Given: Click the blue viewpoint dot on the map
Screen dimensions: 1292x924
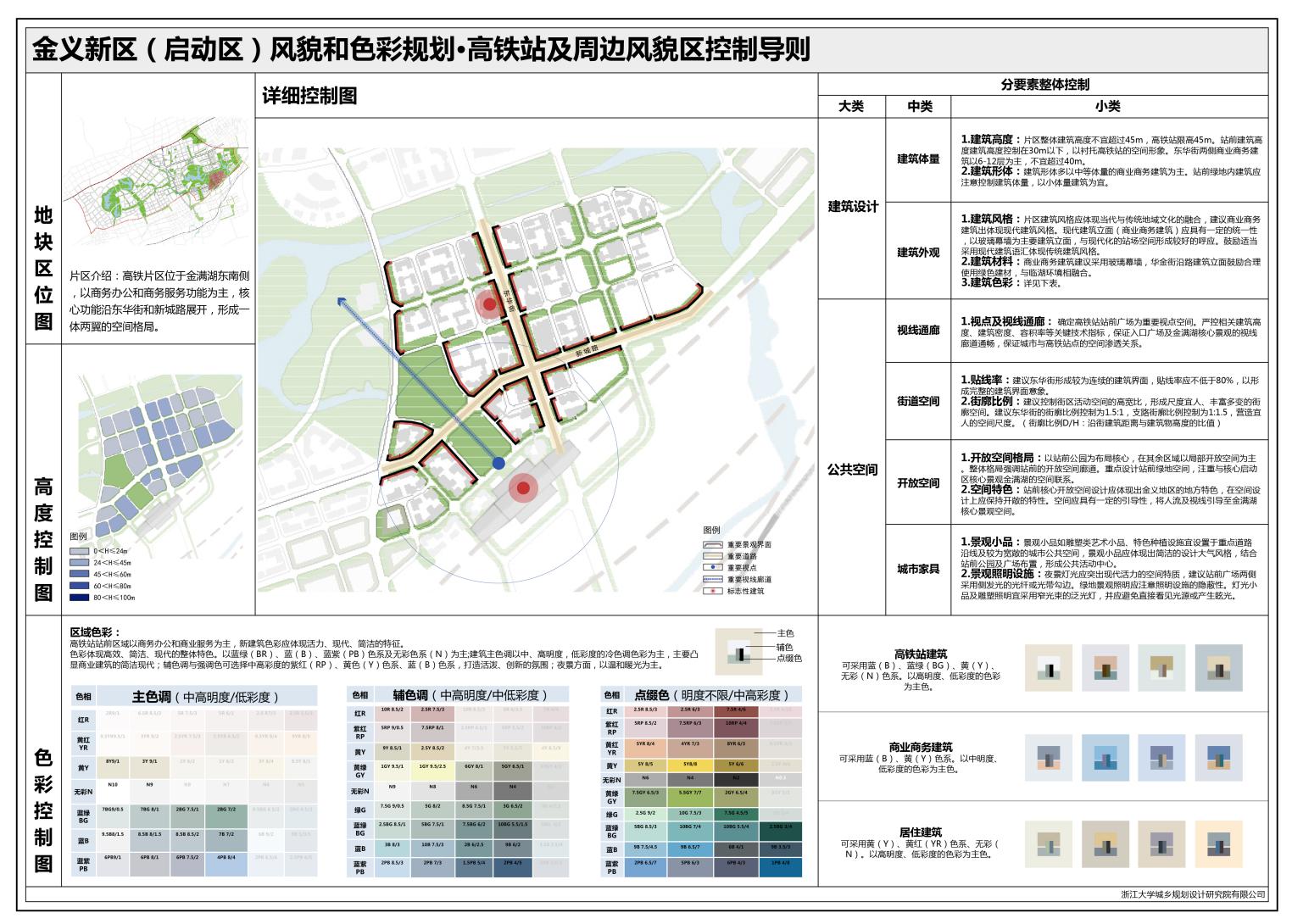Looking at the screenshot, I should click(x=498, y=463).
